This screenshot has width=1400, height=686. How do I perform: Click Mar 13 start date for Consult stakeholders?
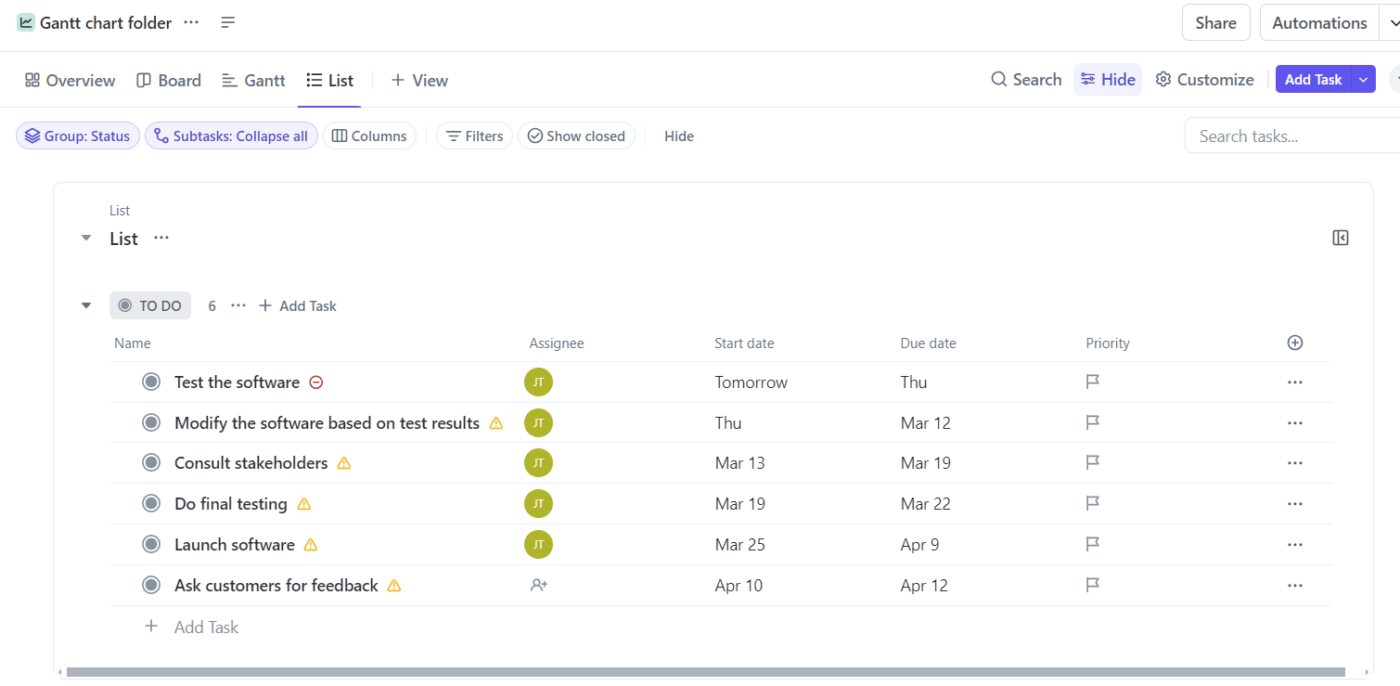point(740,463)
